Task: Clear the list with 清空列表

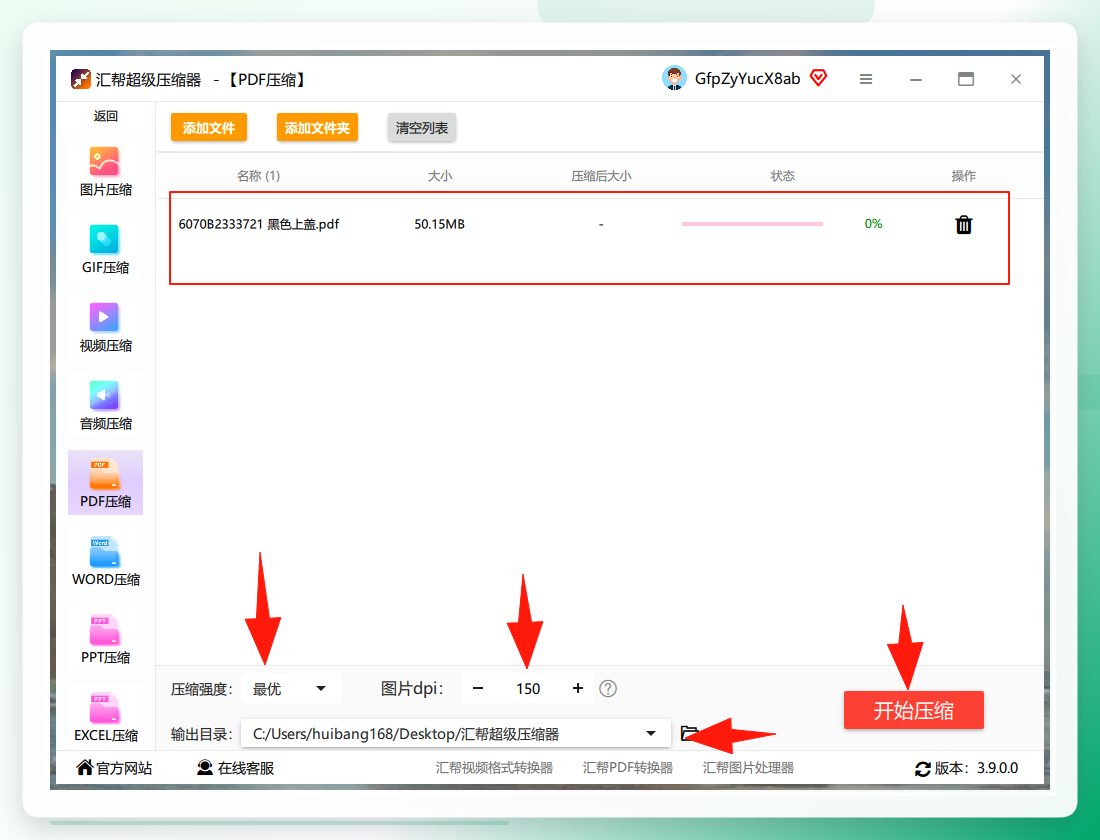Action: pyautogui.click(x=422, y=128)
